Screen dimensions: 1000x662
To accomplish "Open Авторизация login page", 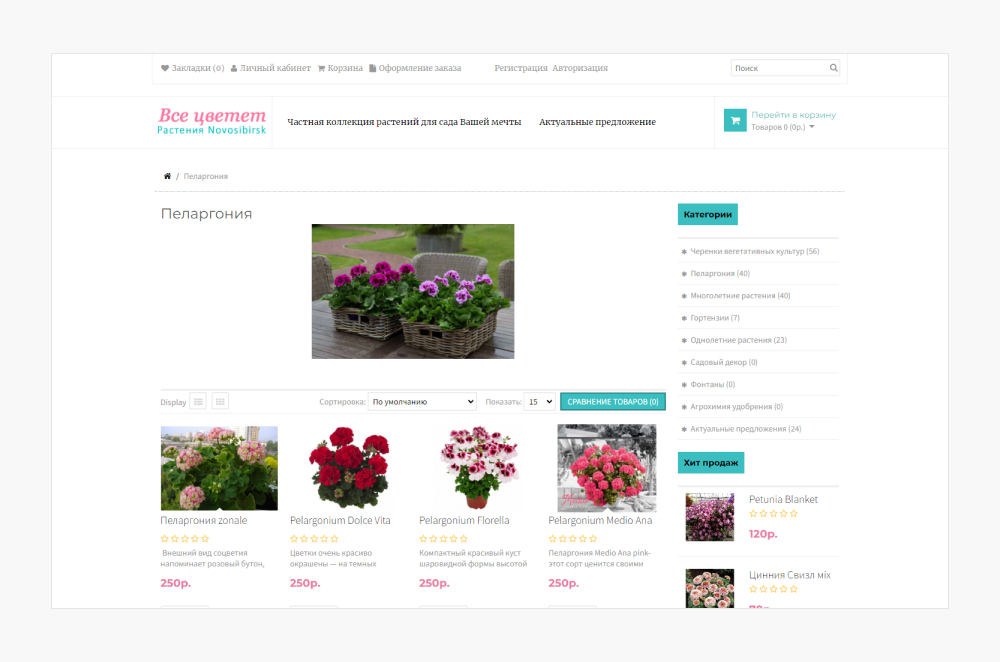I will tap(580, 68).
